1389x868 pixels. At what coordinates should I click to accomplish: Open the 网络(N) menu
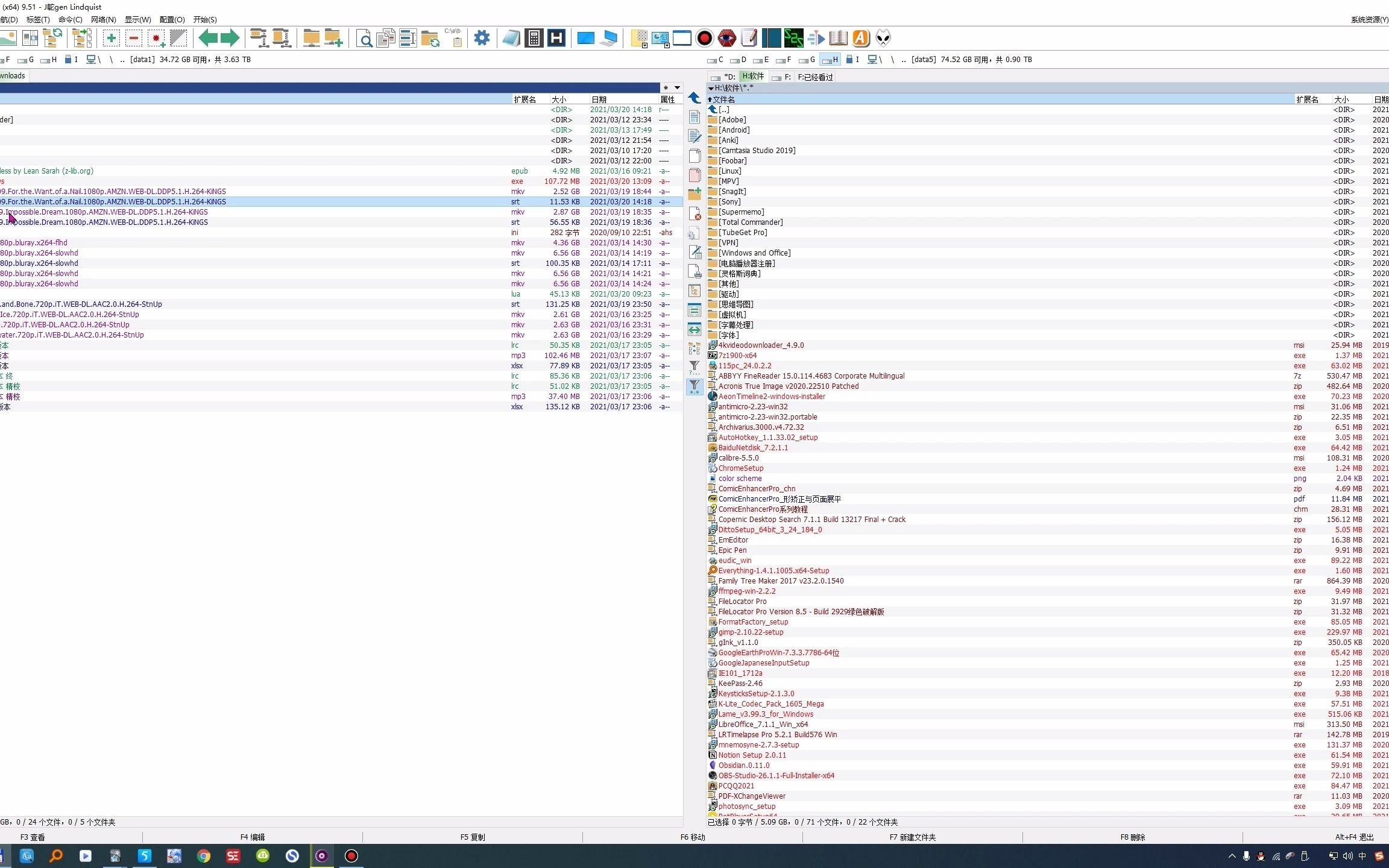[x=103, y=20]
